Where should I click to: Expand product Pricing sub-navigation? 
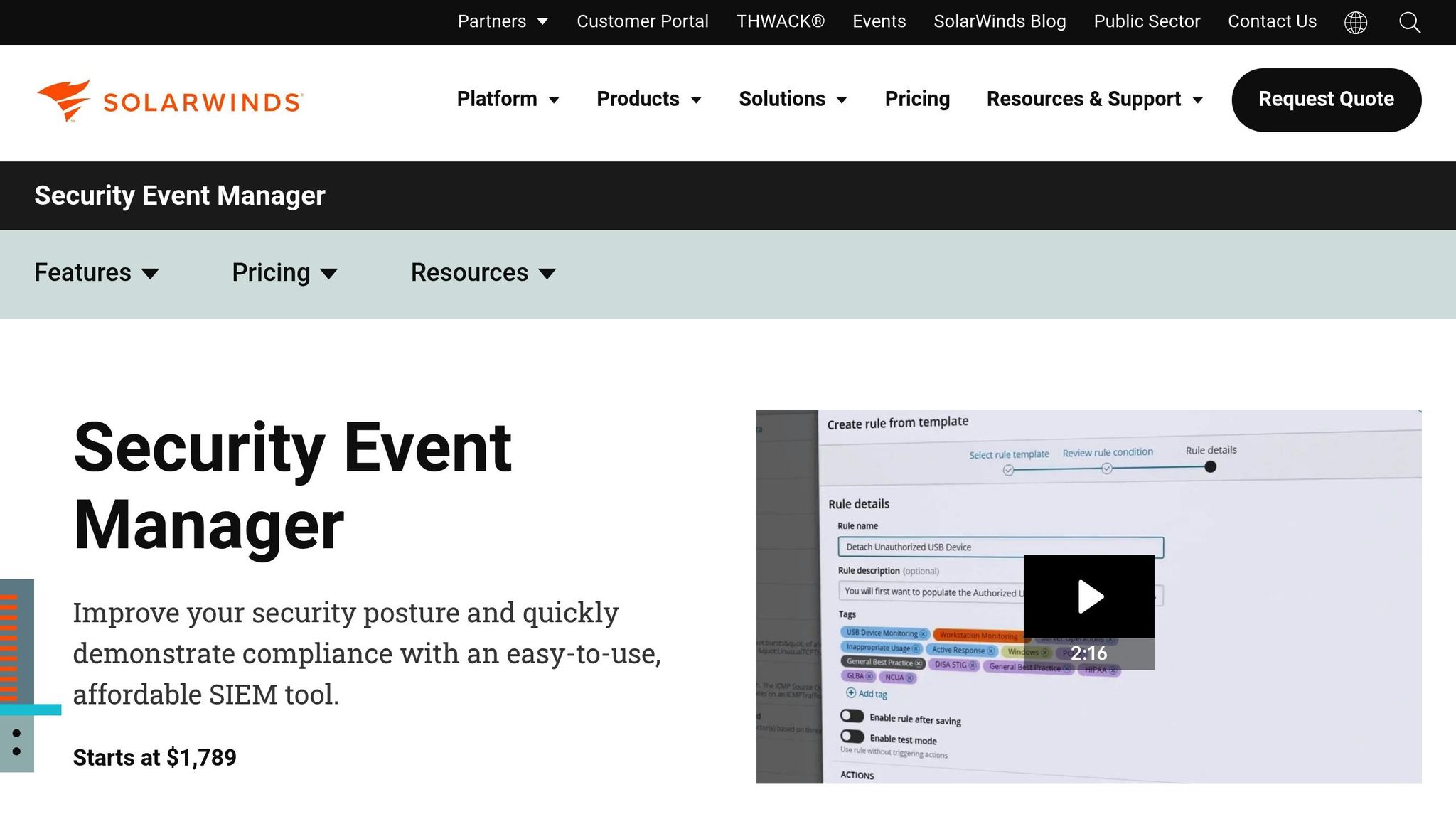pos(284,273)
